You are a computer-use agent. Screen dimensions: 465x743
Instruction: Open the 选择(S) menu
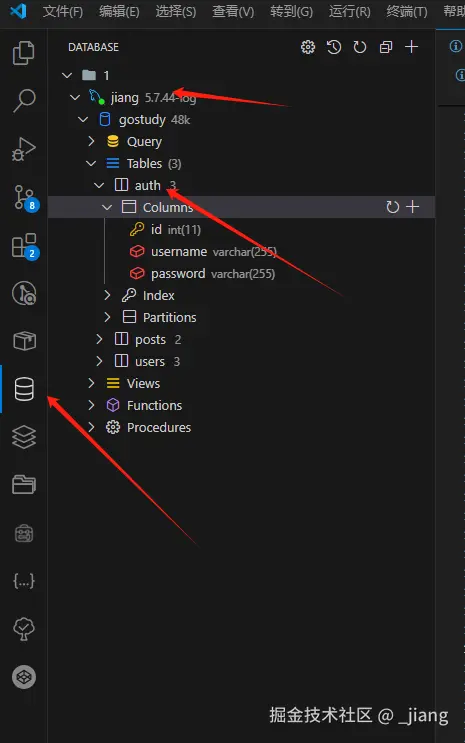[x=175, y=11]
